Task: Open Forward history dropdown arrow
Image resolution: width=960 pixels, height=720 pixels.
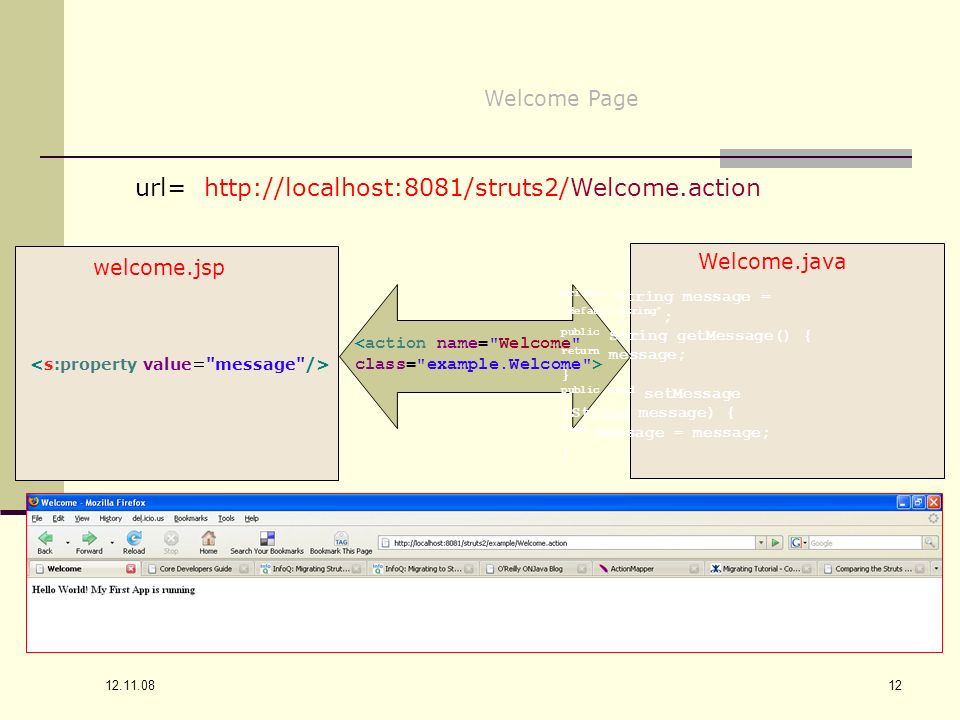Action: (112, 542)
